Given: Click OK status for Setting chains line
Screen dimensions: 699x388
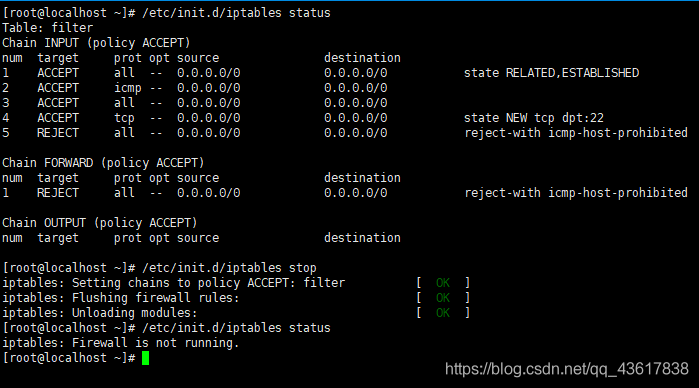Looking at the screenshot, I should 443,283.
